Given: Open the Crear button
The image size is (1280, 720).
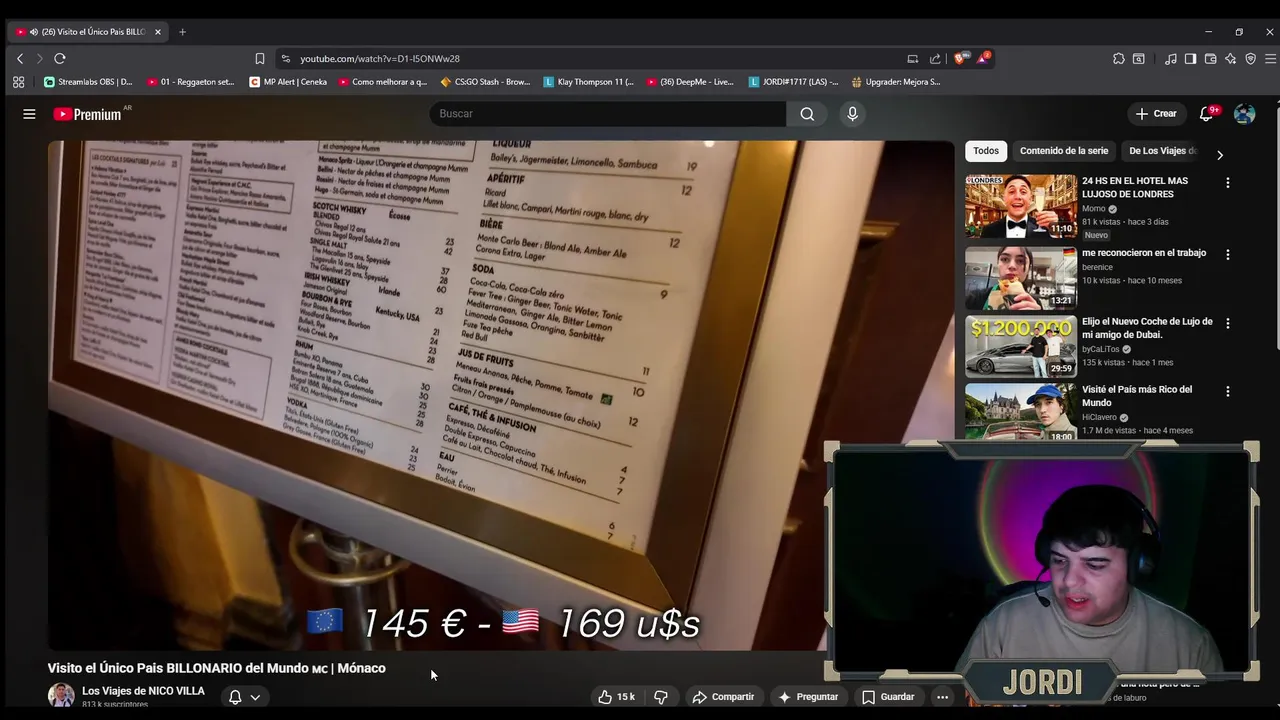Looking at the screenshot, I should point(1156,114).
